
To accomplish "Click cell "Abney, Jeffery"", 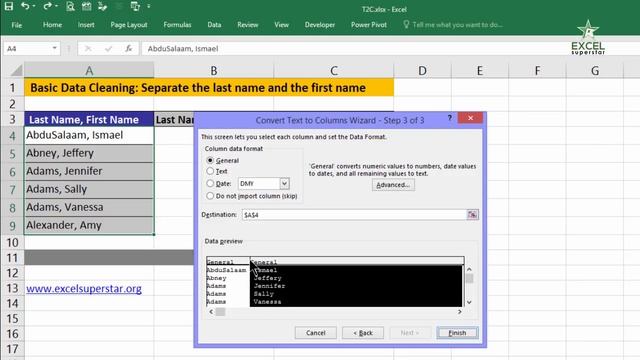I will pyautogui.click(x=89, y=153).
